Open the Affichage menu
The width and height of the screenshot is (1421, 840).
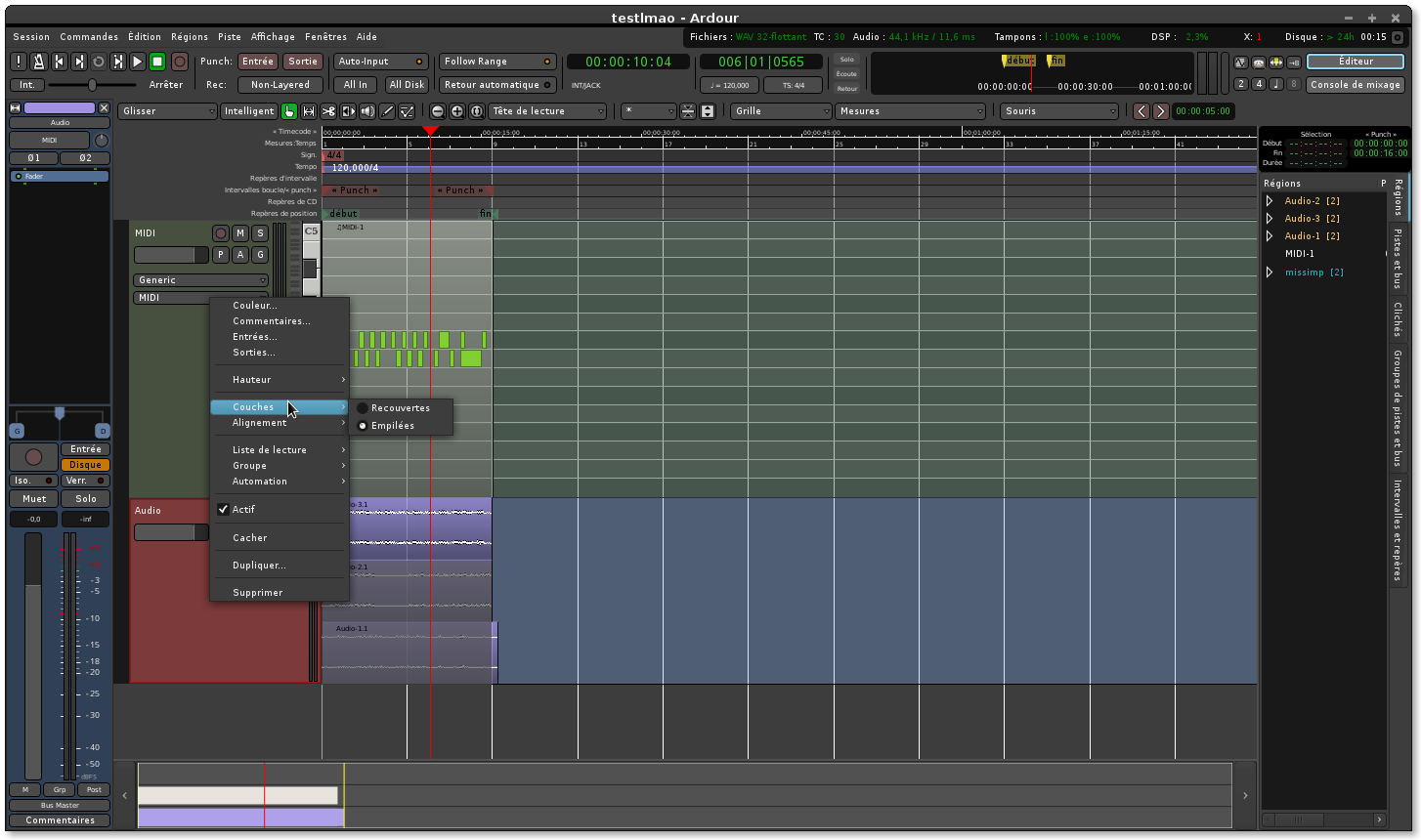273,37
